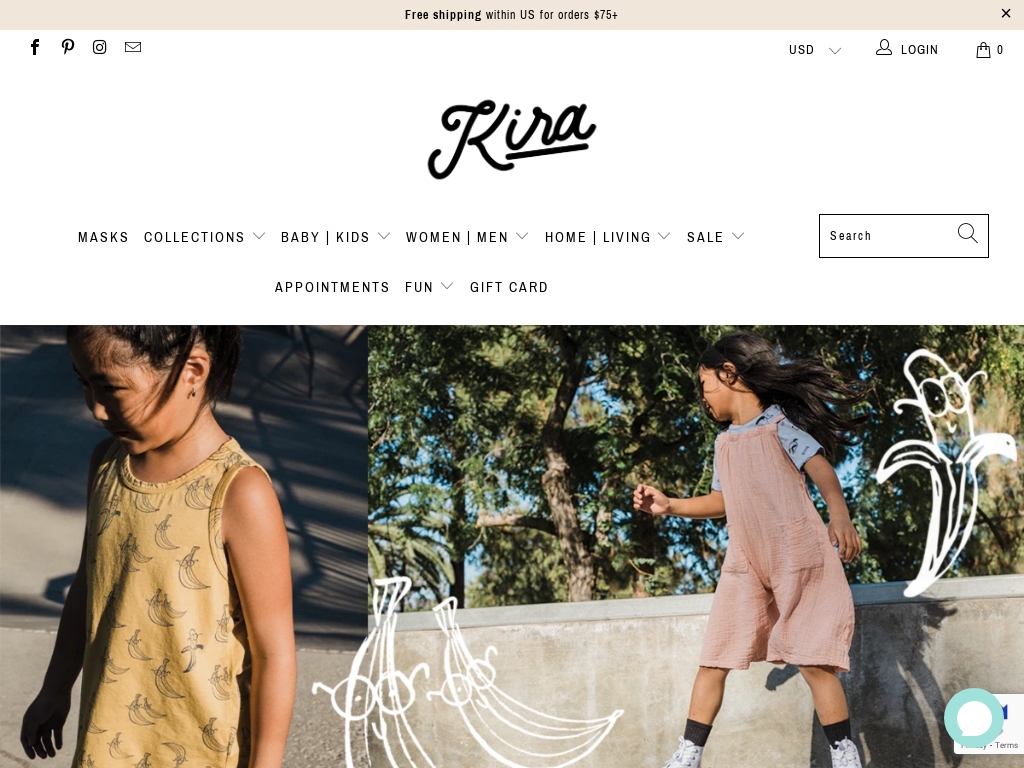Open the Appointments menu item
This screenshot has height=768, width=1024.
point(332,287)
